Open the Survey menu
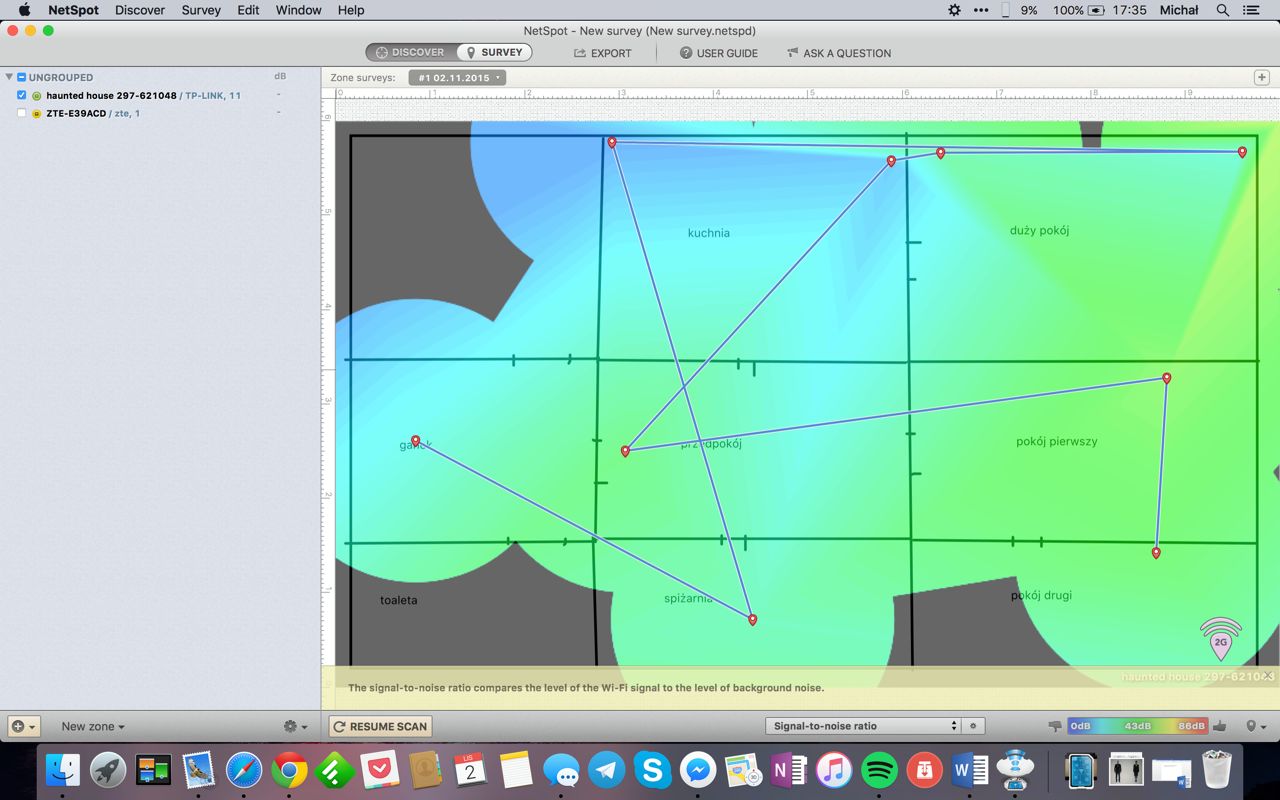The width and height of the screenshot is (1280, 800). click(201, 10)
